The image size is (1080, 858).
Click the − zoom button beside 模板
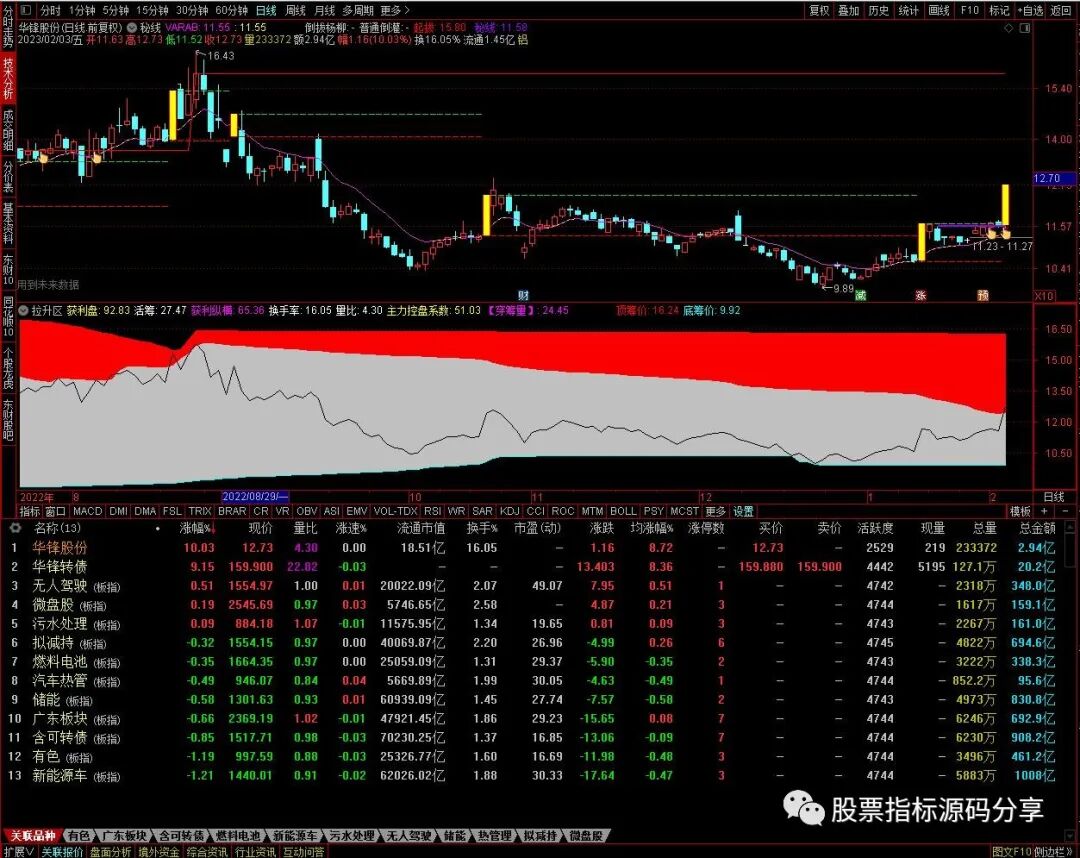[x=1065, y=512]
